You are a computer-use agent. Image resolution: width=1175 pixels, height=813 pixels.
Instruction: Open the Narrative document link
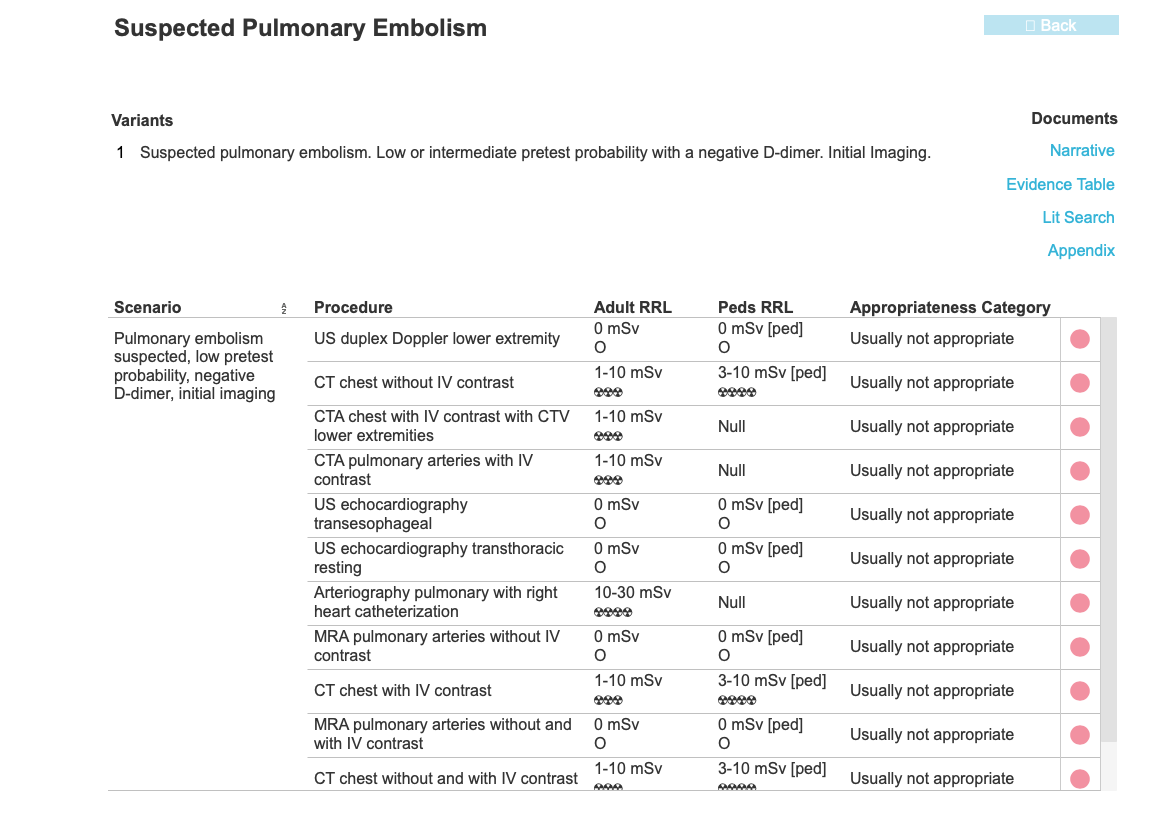[1081, 151]
